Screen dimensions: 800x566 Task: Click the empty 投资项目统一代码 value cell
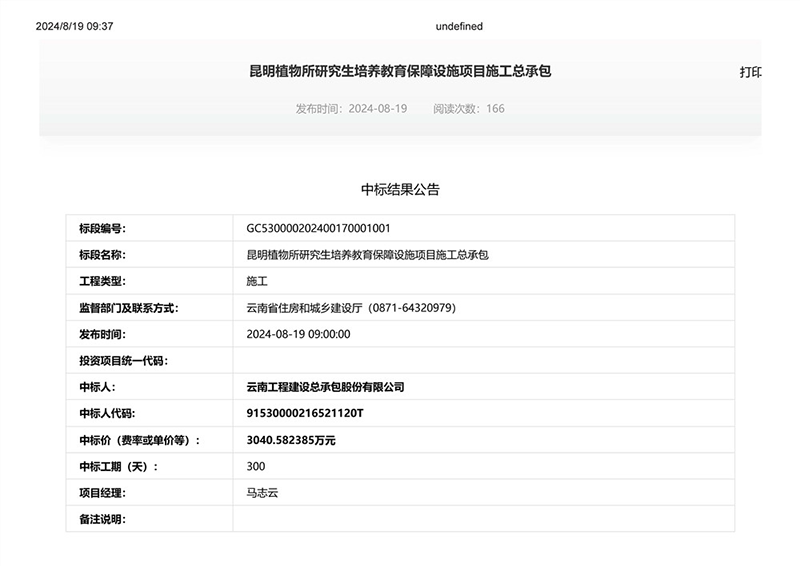coord(483,360)
